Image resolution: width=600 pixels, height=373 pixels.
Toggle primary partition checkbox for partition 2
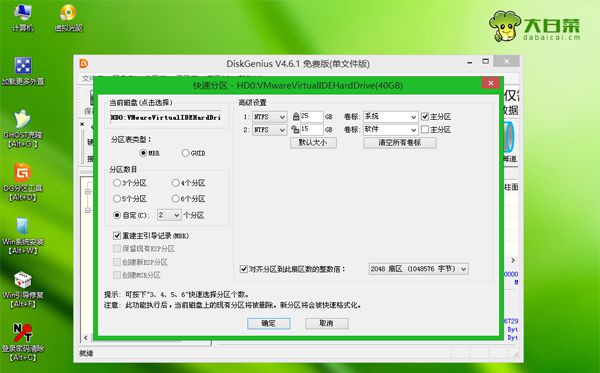coord(425,129)
